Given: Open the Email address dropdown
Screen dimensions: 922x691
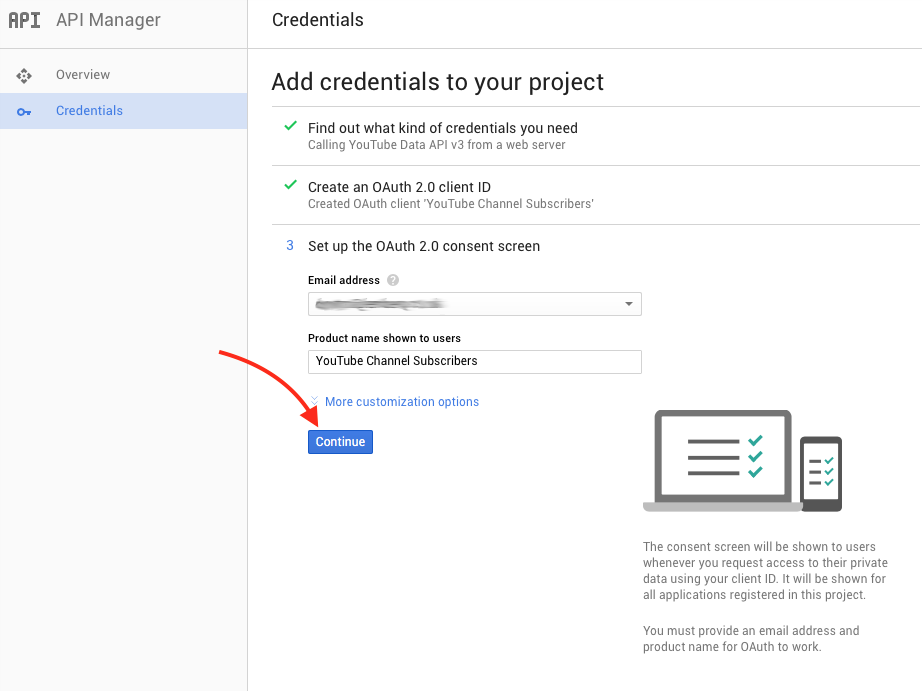Looking at the screenshot, I should click(x=475, y=304).
